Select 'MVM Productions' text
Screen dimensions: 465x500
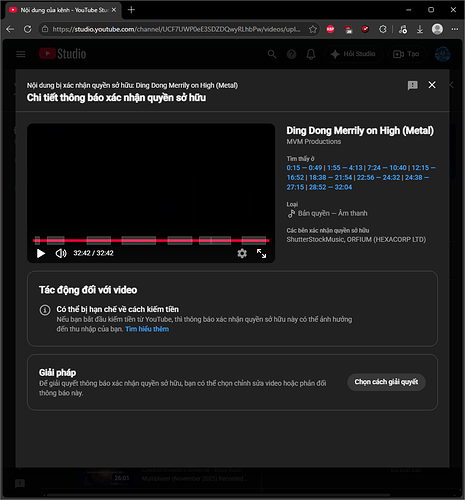[x=314, y=142]
